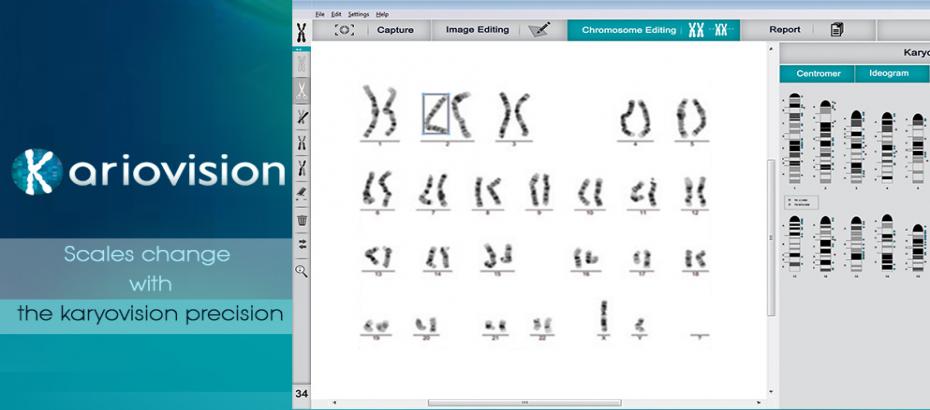Click the chromosome pair icons beside Chromosome Editing
Screen dimensions: 930x410
point(707,30)
